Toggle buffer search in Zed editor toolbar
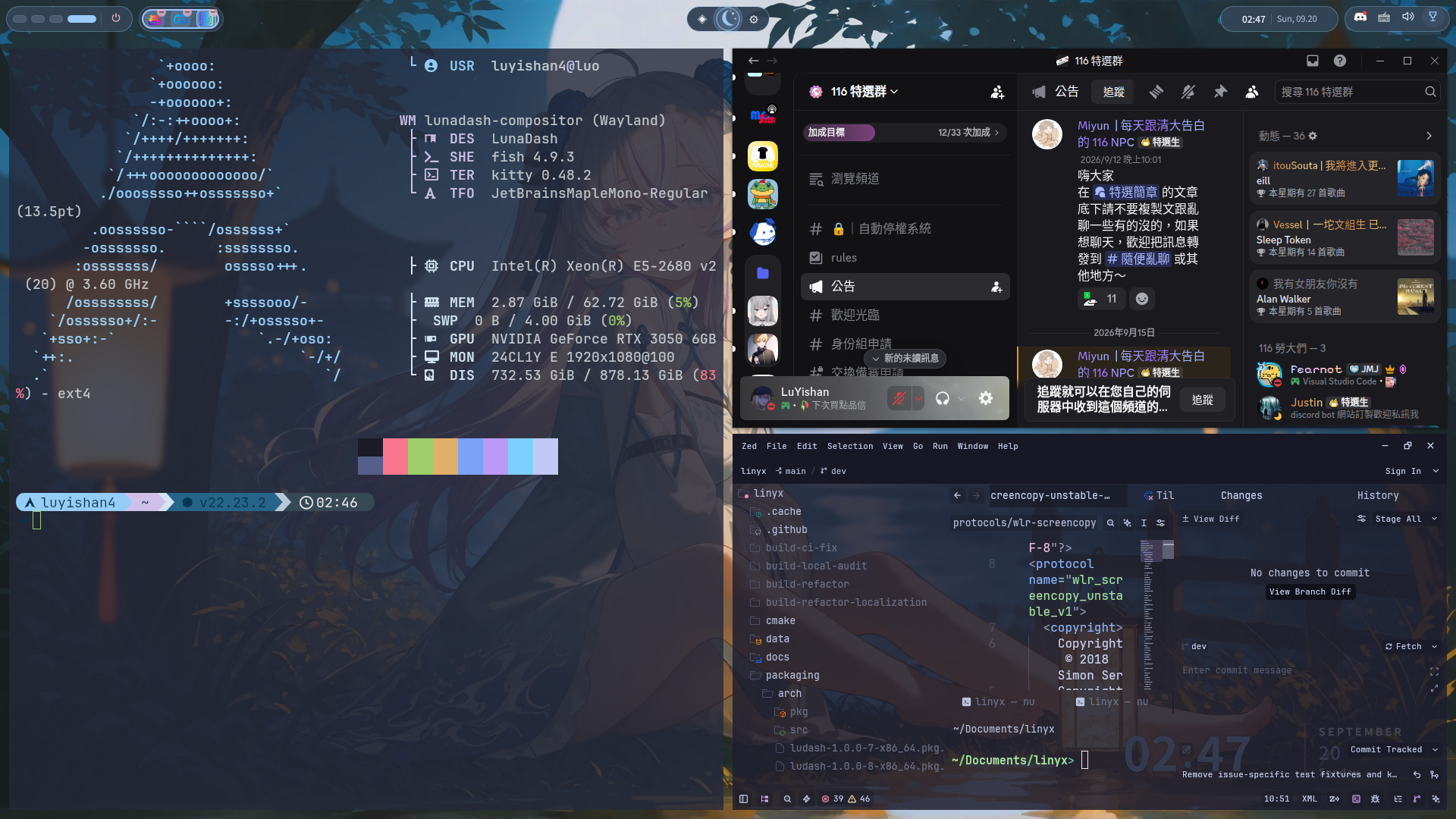 pyautogui.click(x=1110, y=523)
